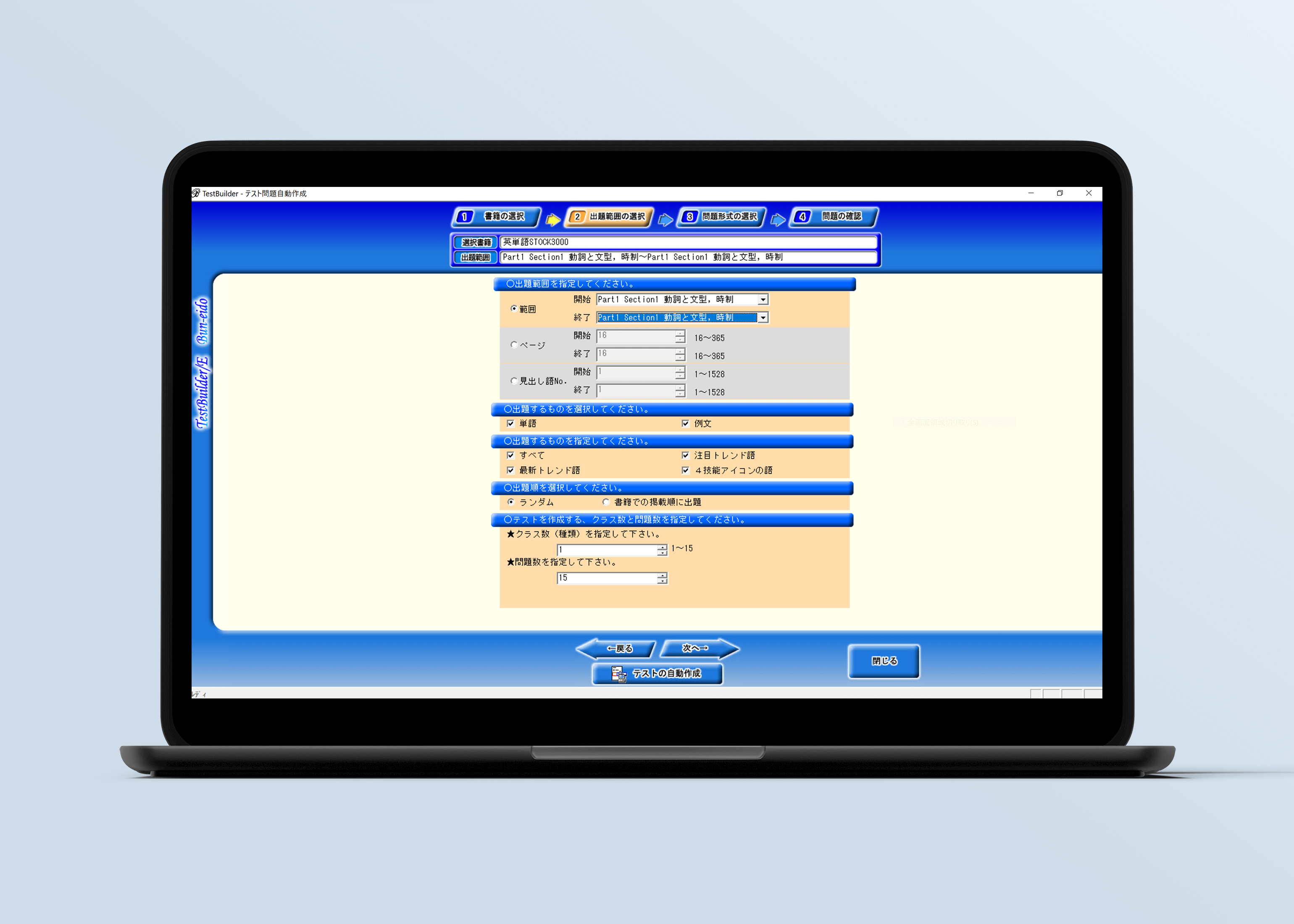
Task: Click the TestBuilder app icon in title bar
Action: 196,194
